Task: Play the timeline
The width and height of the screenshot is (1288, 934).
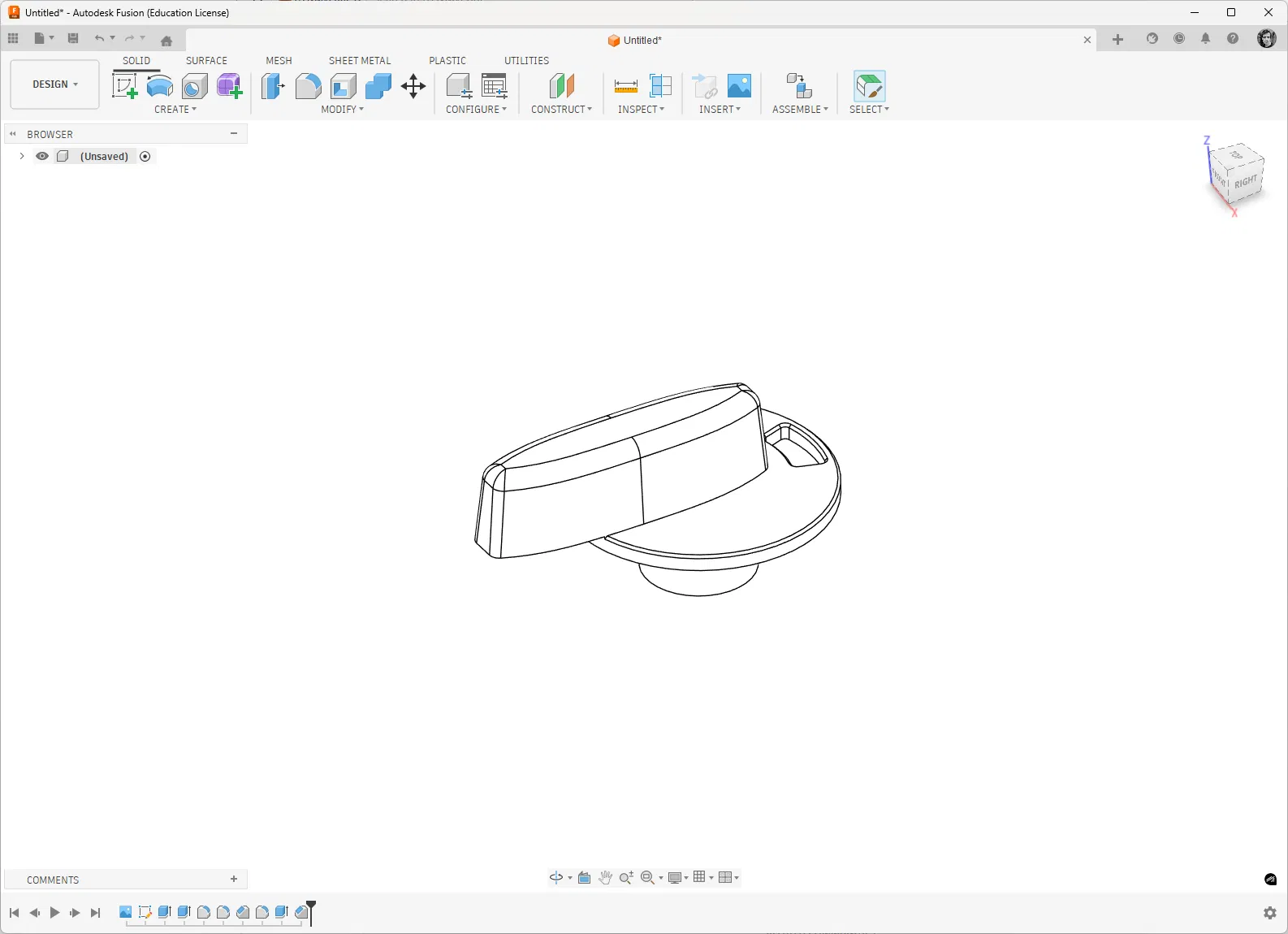Action: click(54, 913)
